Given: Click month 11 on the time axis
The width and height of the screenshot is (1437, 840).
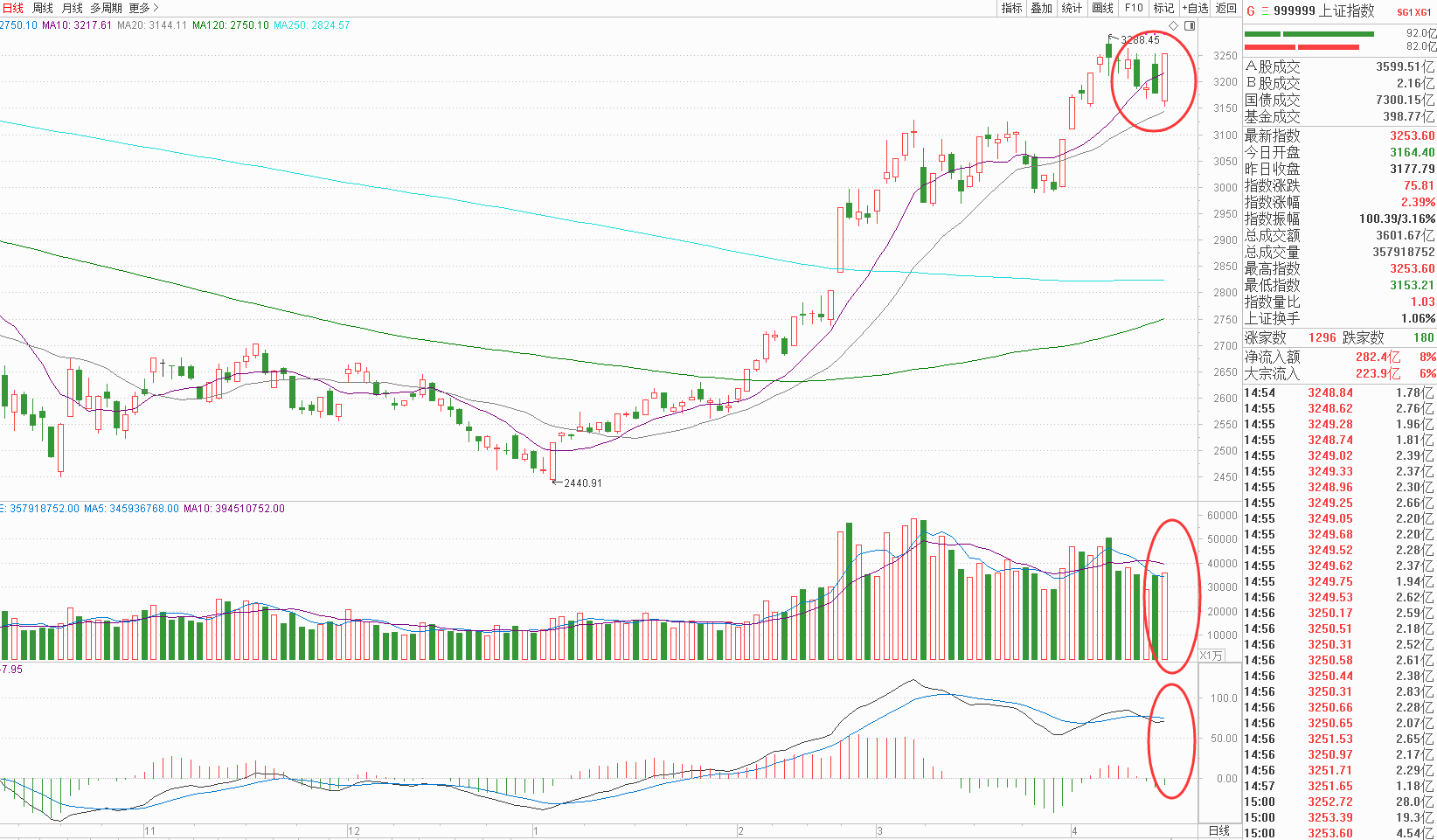Looking at the screenshot, I should point(149,830).
